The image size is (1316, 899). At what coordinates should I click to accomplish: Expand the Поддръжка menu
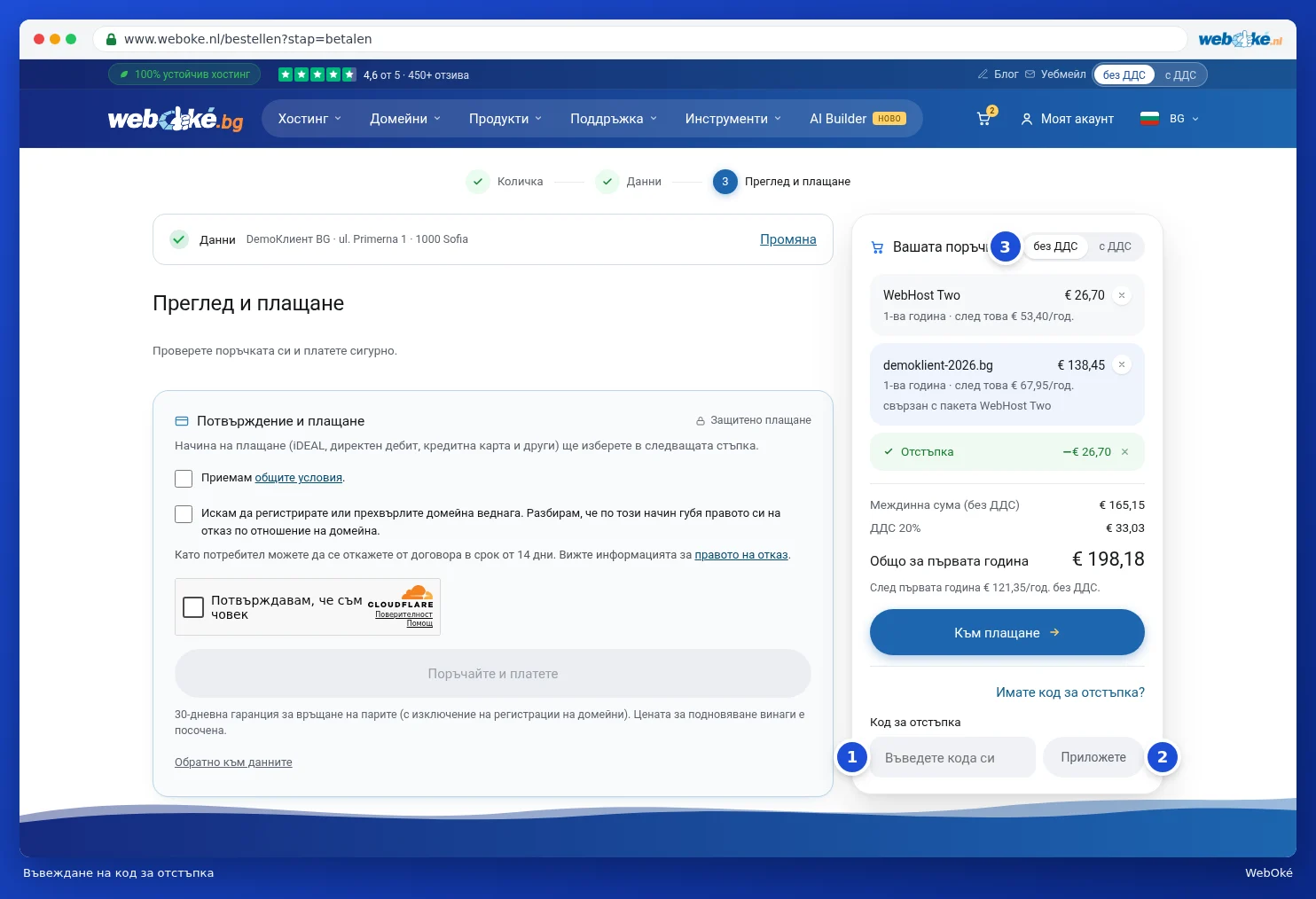[x=614, y=119]
